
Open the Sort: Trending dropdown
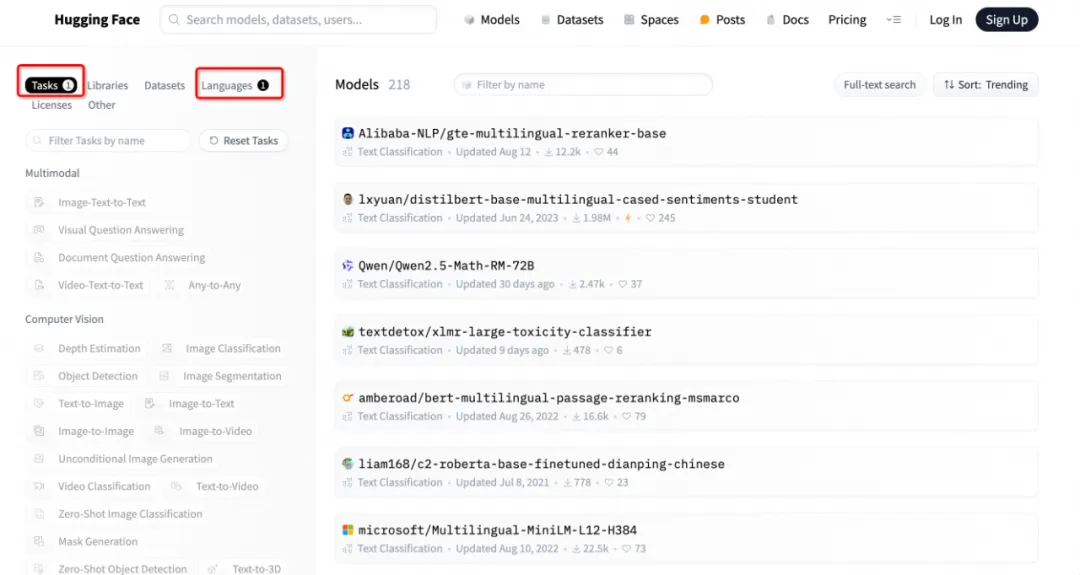[x=986, y=85]
